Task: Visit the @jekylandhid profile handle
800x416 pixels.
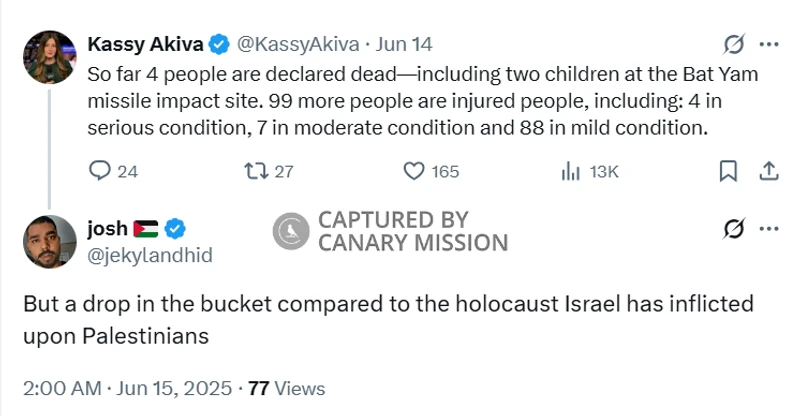Action: (x=150, y=256)
